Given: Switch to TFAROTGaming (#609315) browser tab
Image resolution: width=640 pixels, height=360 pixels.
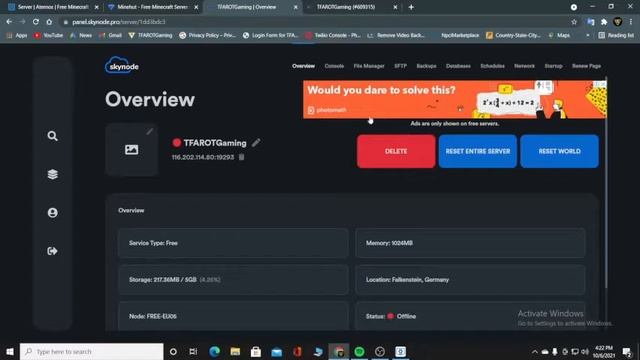Looking at the screenshot, I should coord(352,7).
